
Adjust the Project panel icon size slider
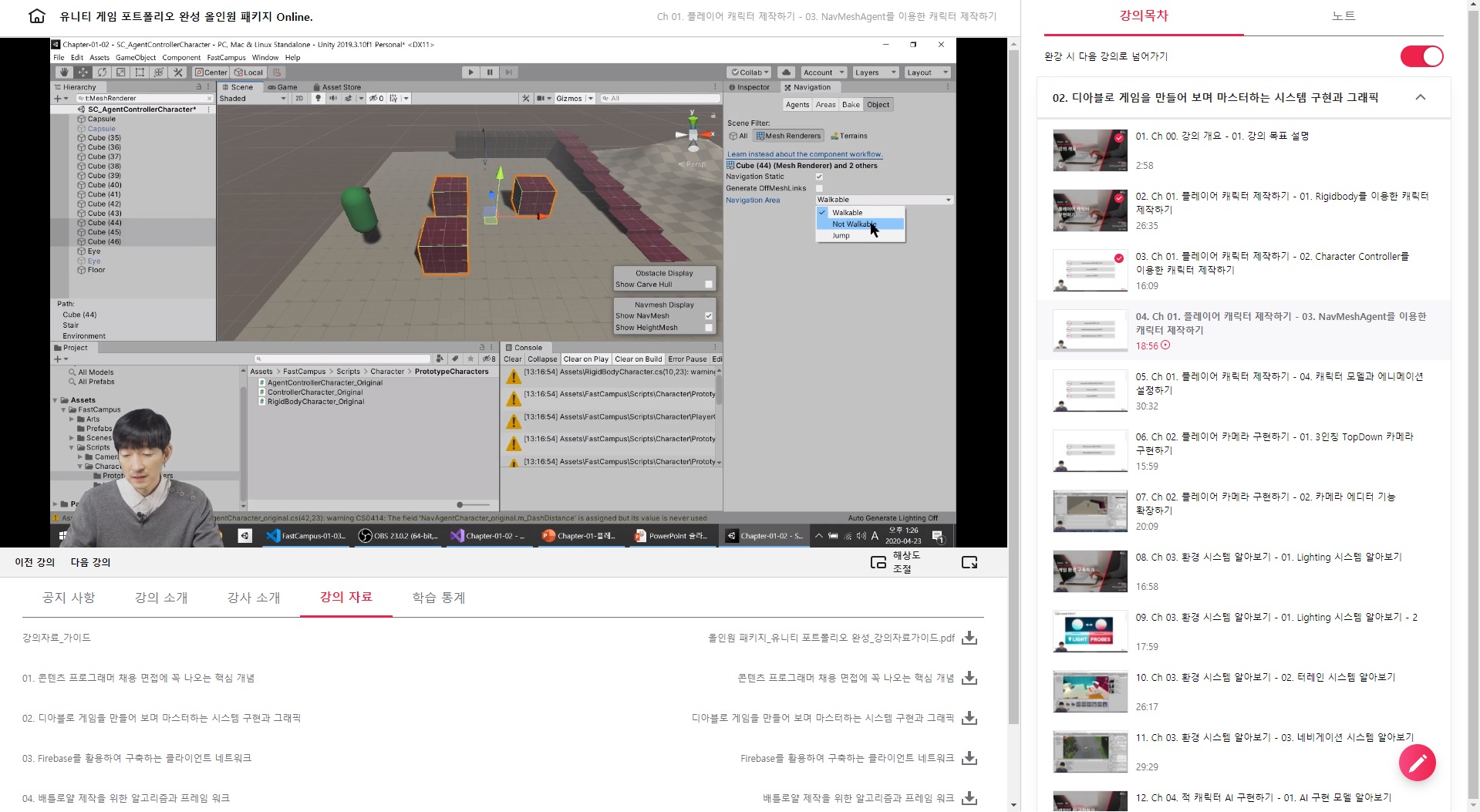pyautogui.click(x=473, y=505)
